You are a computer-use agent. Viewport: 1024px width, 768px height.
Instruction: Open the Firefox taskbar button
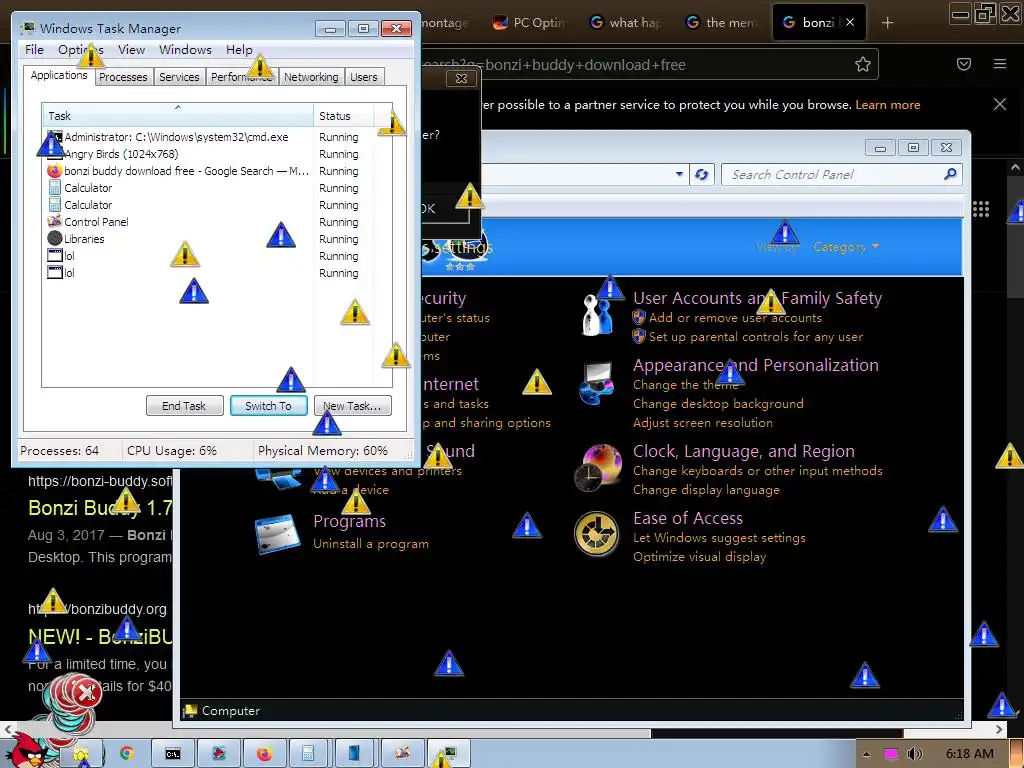[x=264, y=754]
